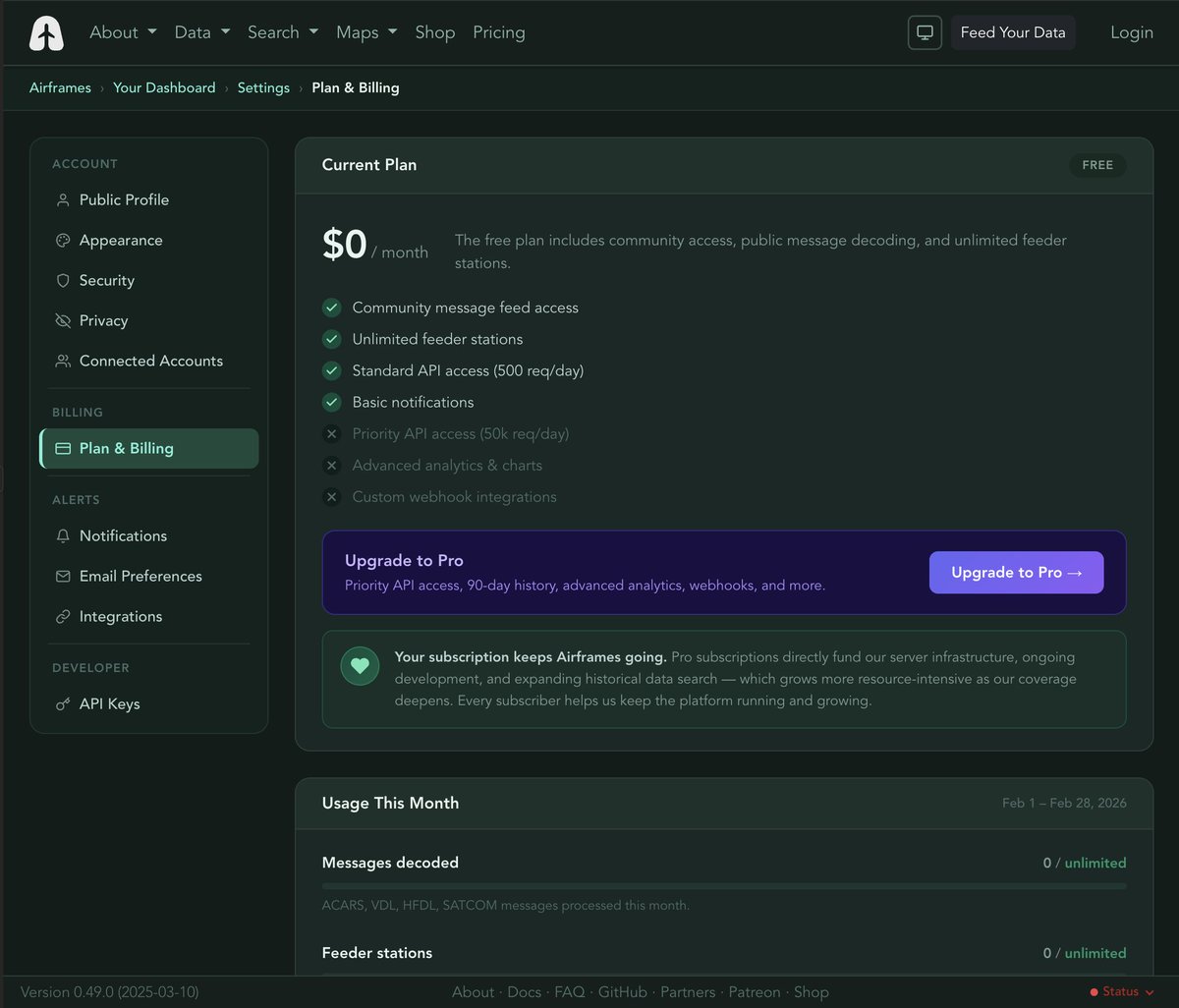
Task: Open Security settings in the sidebar
Action: coord(149,281)
